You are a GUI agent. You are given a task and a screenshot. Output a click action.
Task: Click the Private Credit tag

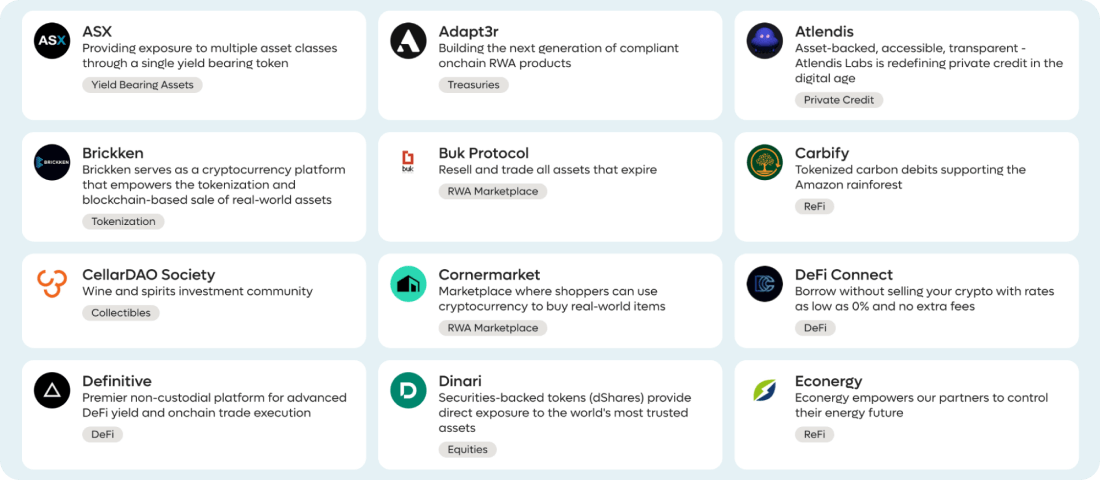(x=839, y=100)
